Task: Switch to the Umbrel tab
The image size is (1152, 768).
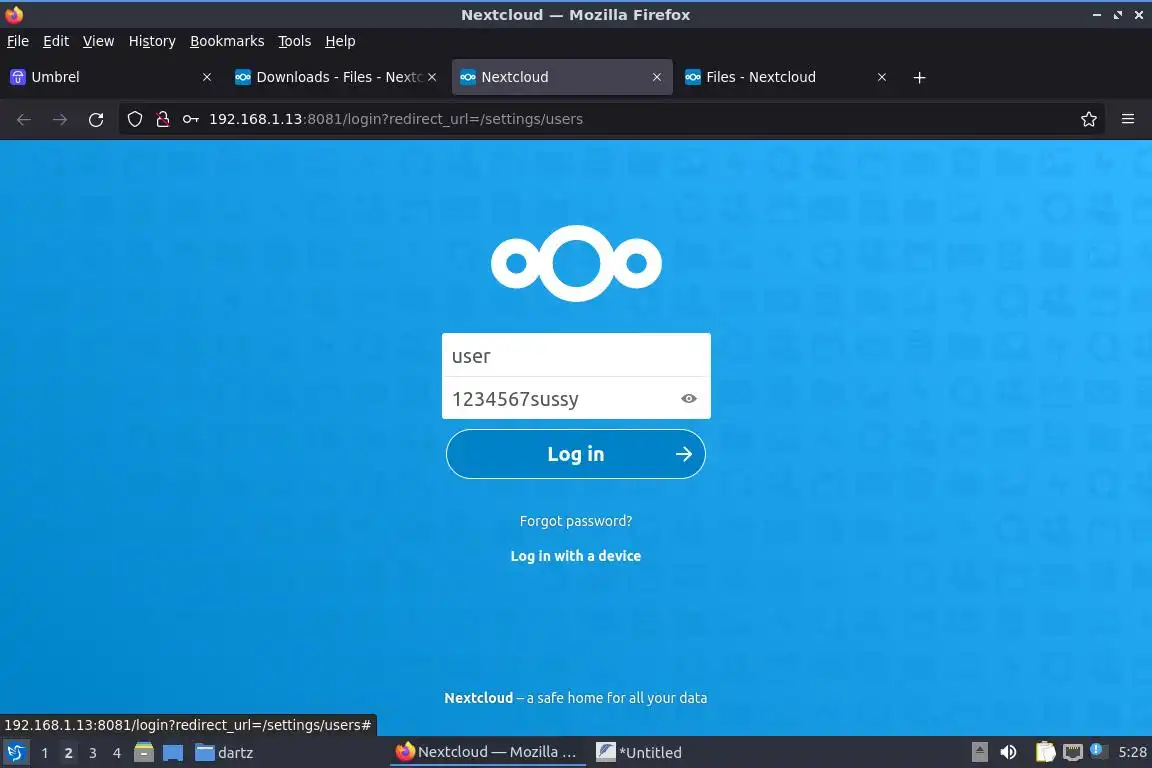Action: point(110,77)
